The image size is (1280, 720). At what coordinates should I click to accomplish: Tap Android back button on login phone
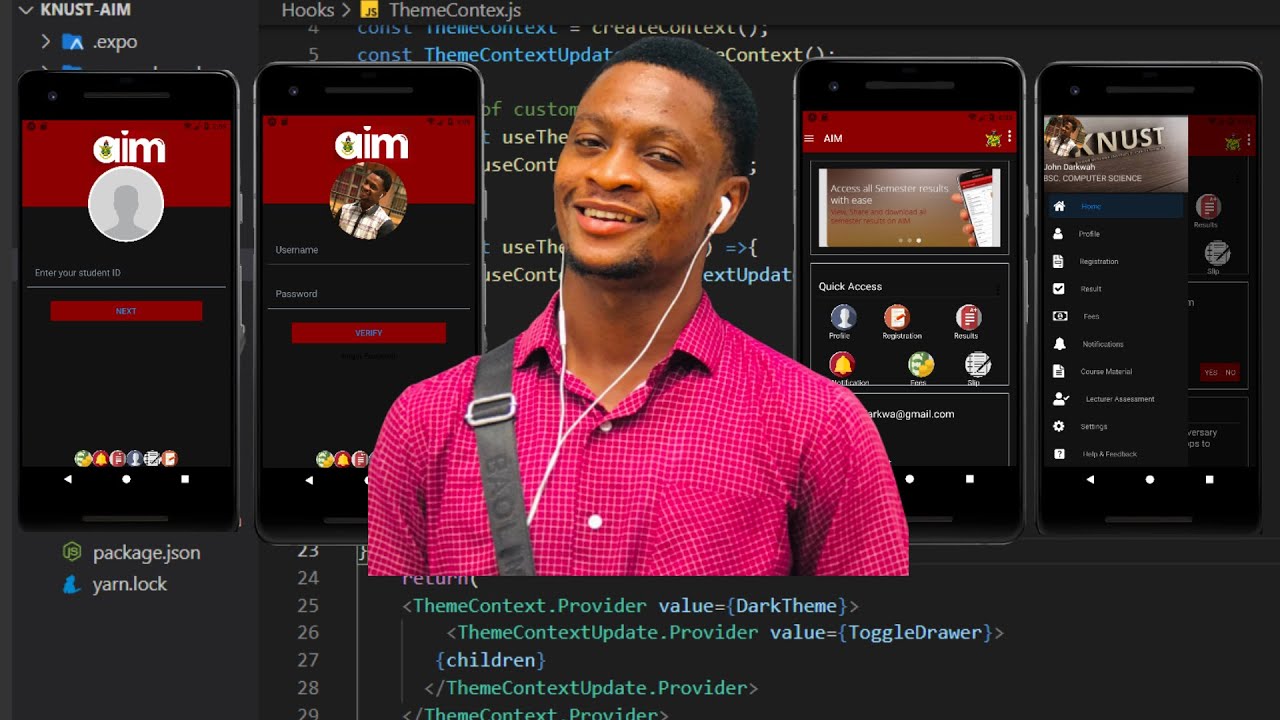(x=309, y=480)
